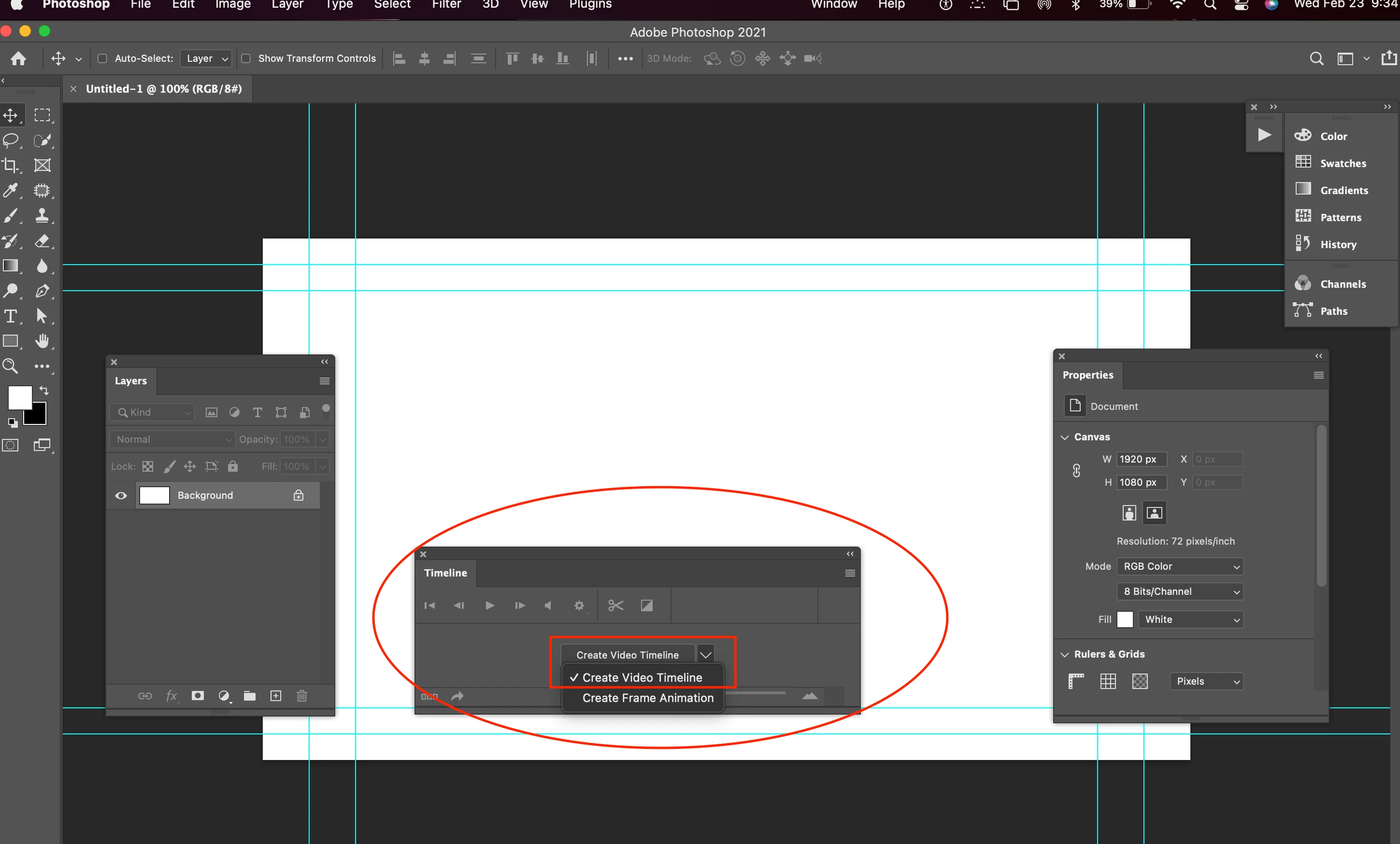Click the canvas width input field

click(1141, 459)
